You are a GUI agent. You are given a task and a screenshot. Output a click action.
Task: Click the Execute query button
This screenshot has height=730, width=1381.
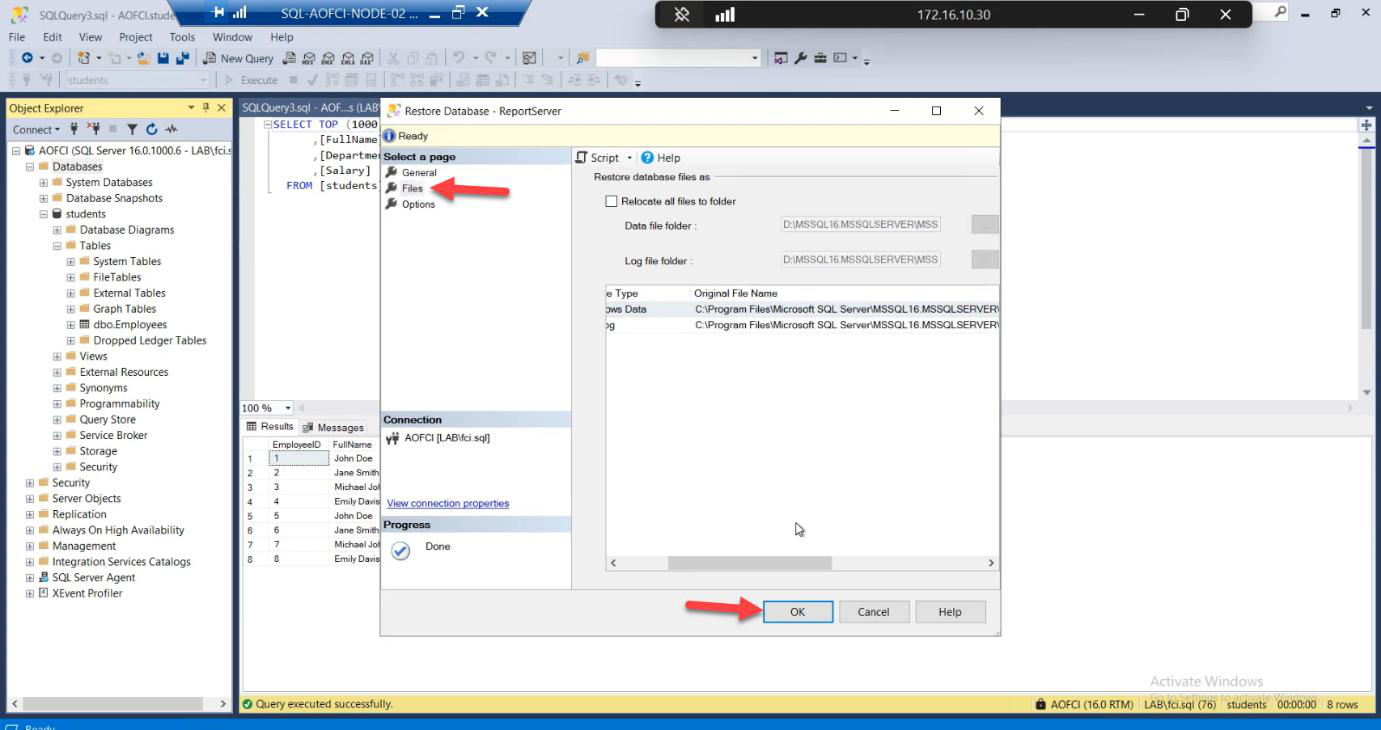click(x=252, y=80)
